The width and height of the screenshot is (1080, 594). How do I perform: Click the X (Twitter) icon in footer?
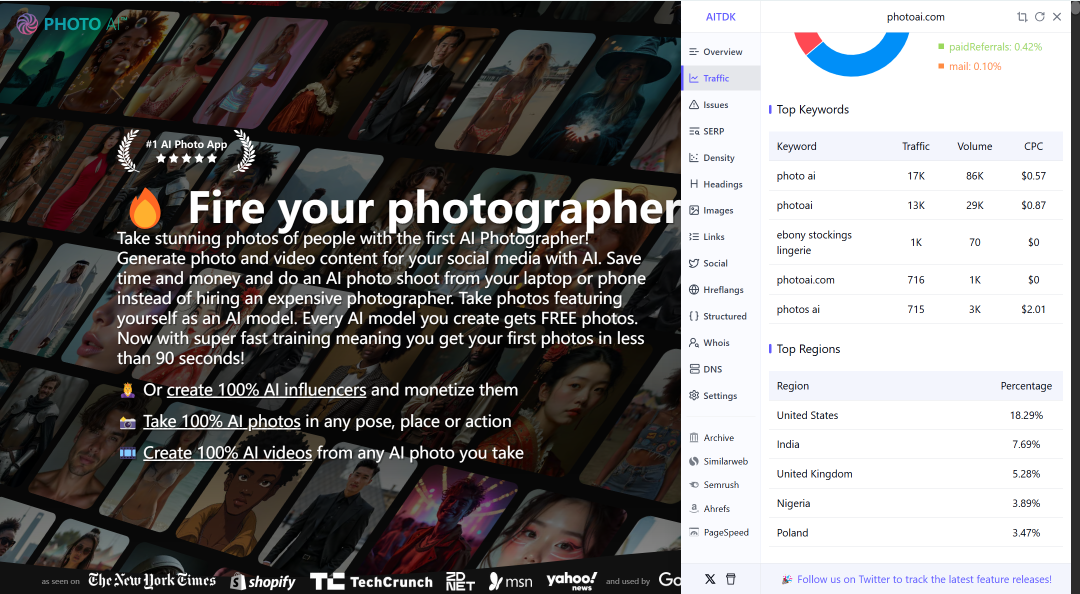click(x=710, y=579)
